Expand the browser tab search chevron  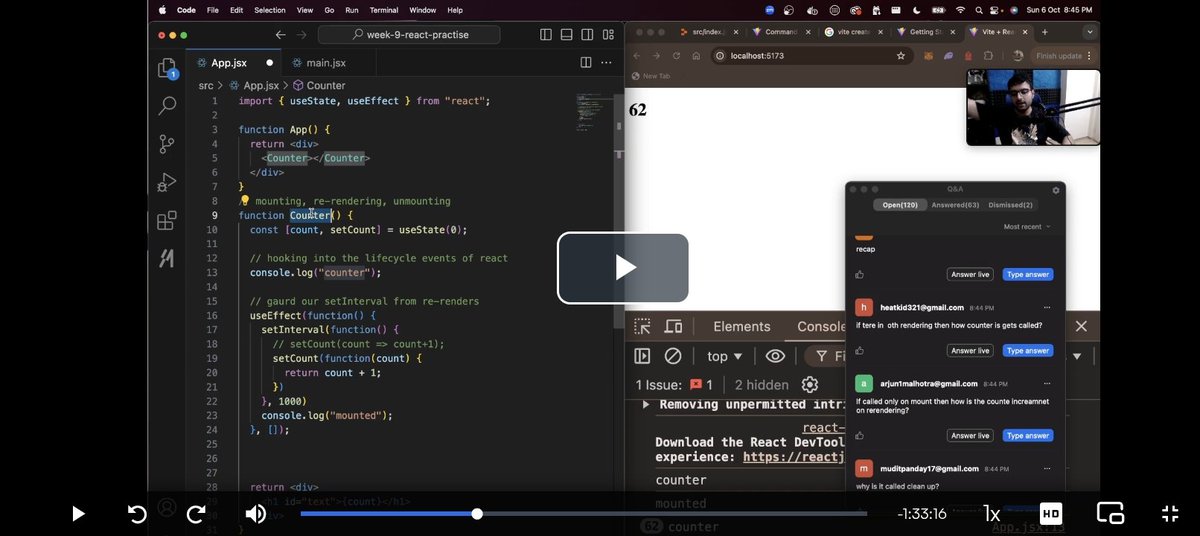pos(1090,31)
